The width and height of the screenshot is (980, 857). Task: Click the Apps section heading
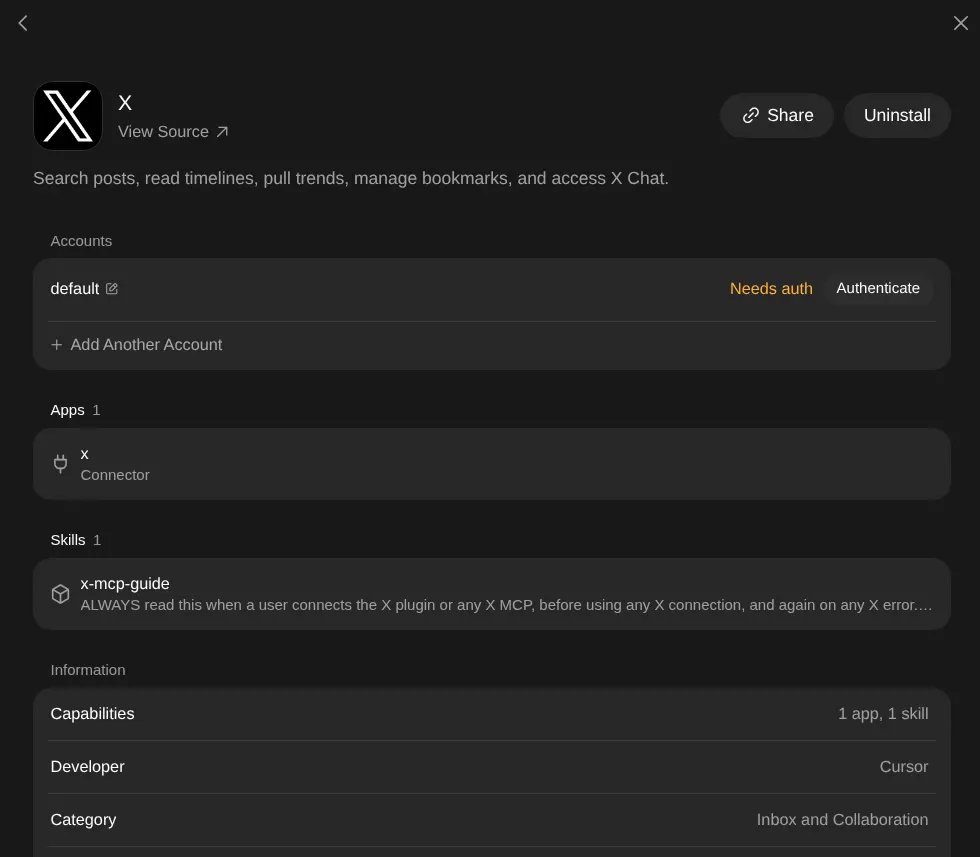(68, 410)
